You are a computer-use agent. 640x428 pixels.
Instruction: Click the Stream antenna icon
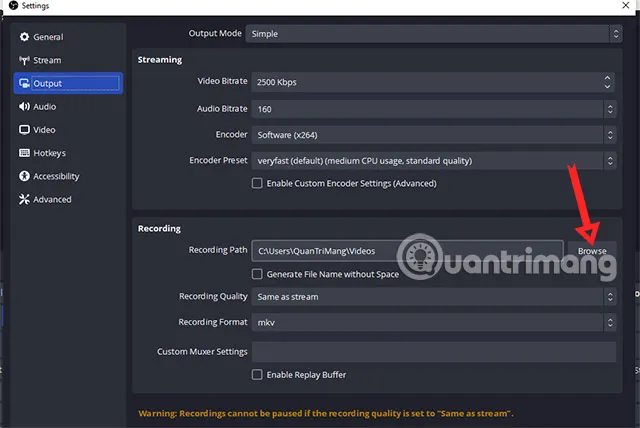click(x=25, y=60)
